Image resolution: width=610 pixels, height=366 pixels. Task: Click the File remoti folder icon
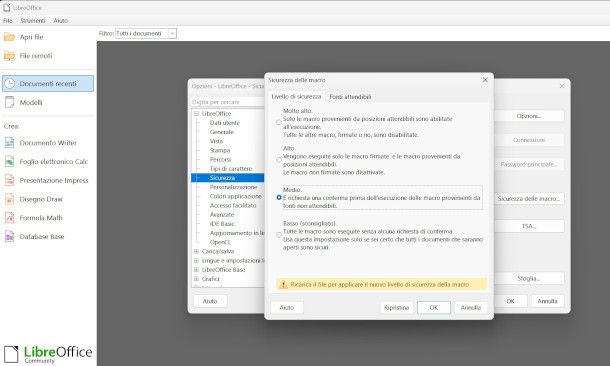tap(9, 56)
